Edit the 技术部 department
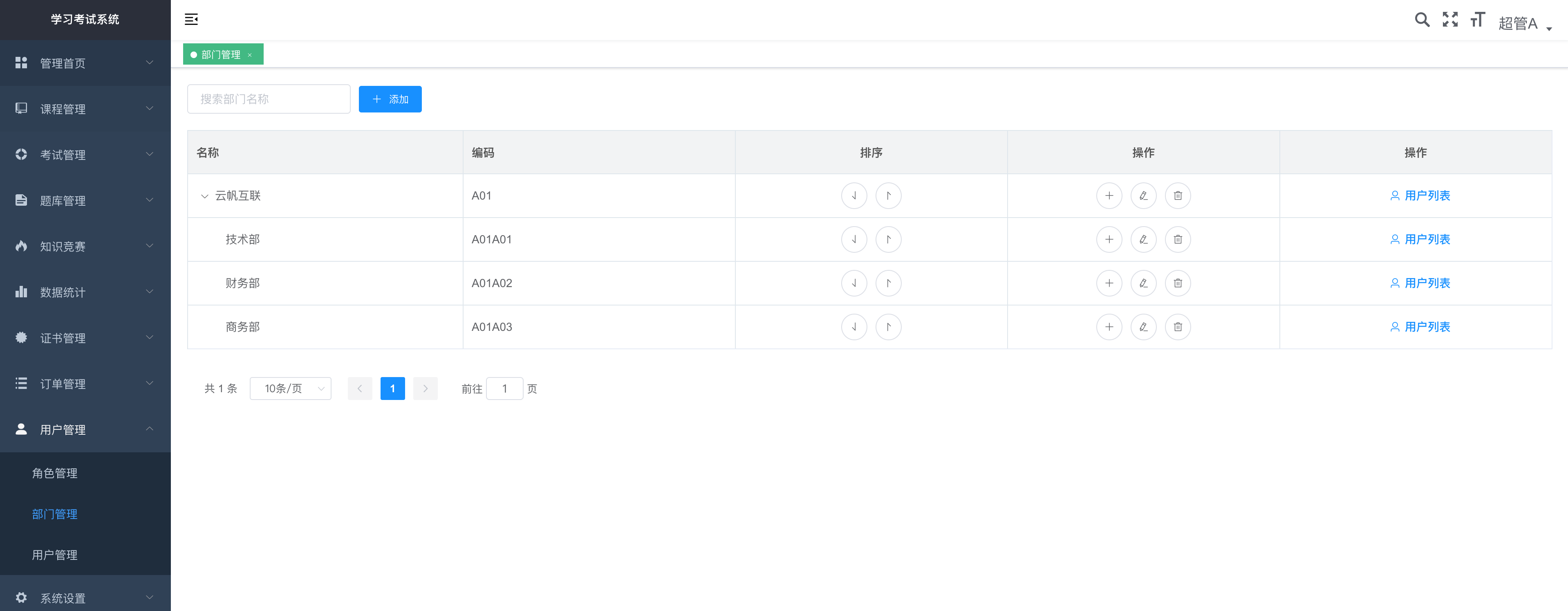The height and width of the screenshot is (611, 1568). 1143,239
